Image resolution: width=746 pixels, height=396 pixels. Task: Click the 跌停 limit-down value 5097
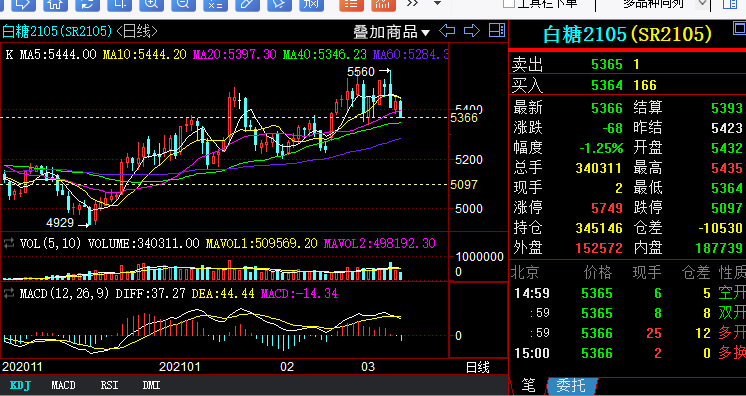pyautogui.click(x=727, y=208)
